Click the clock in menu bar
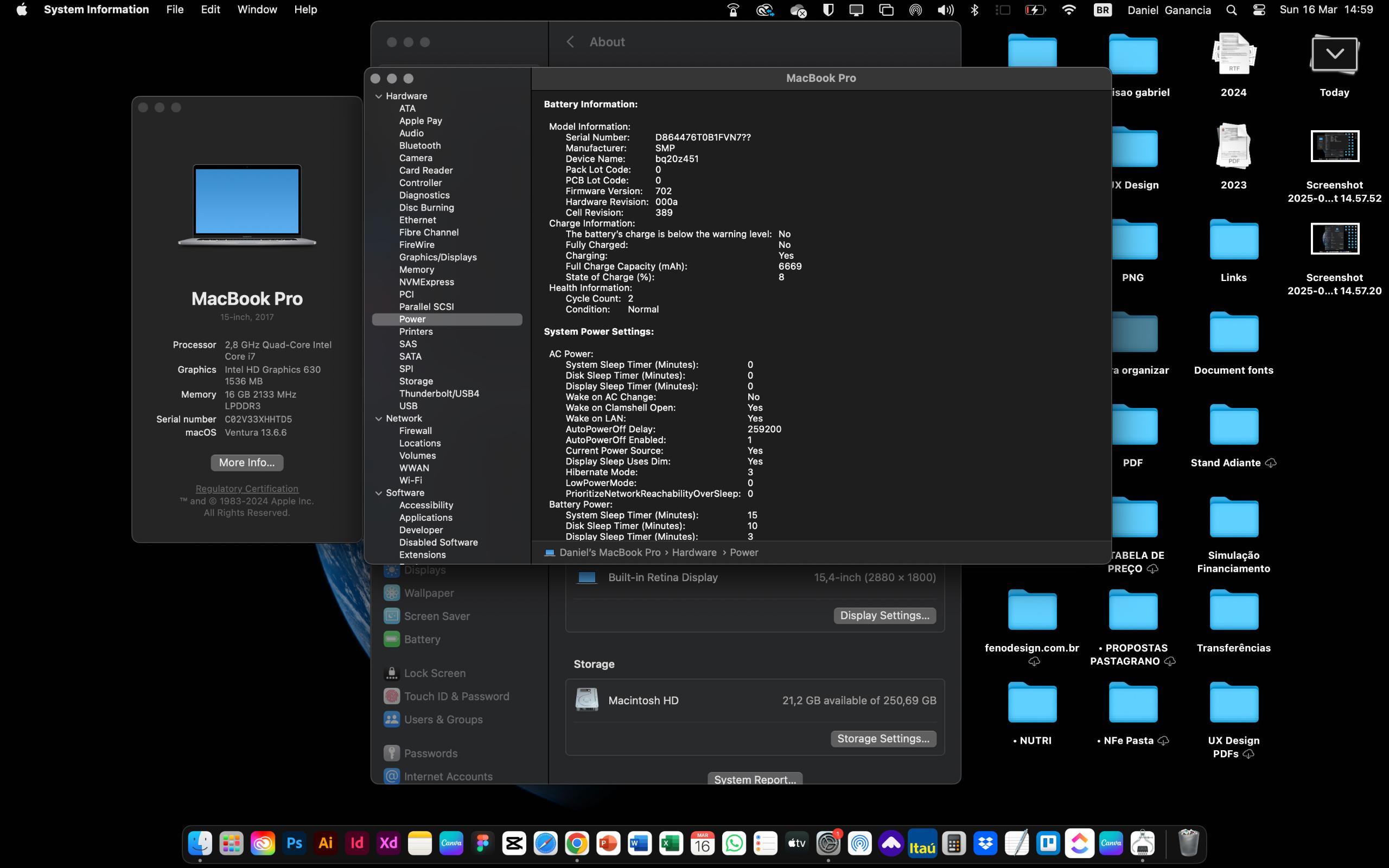Image resolution: width=1389 pixels, height=868 pixels. coord(1326,10)
